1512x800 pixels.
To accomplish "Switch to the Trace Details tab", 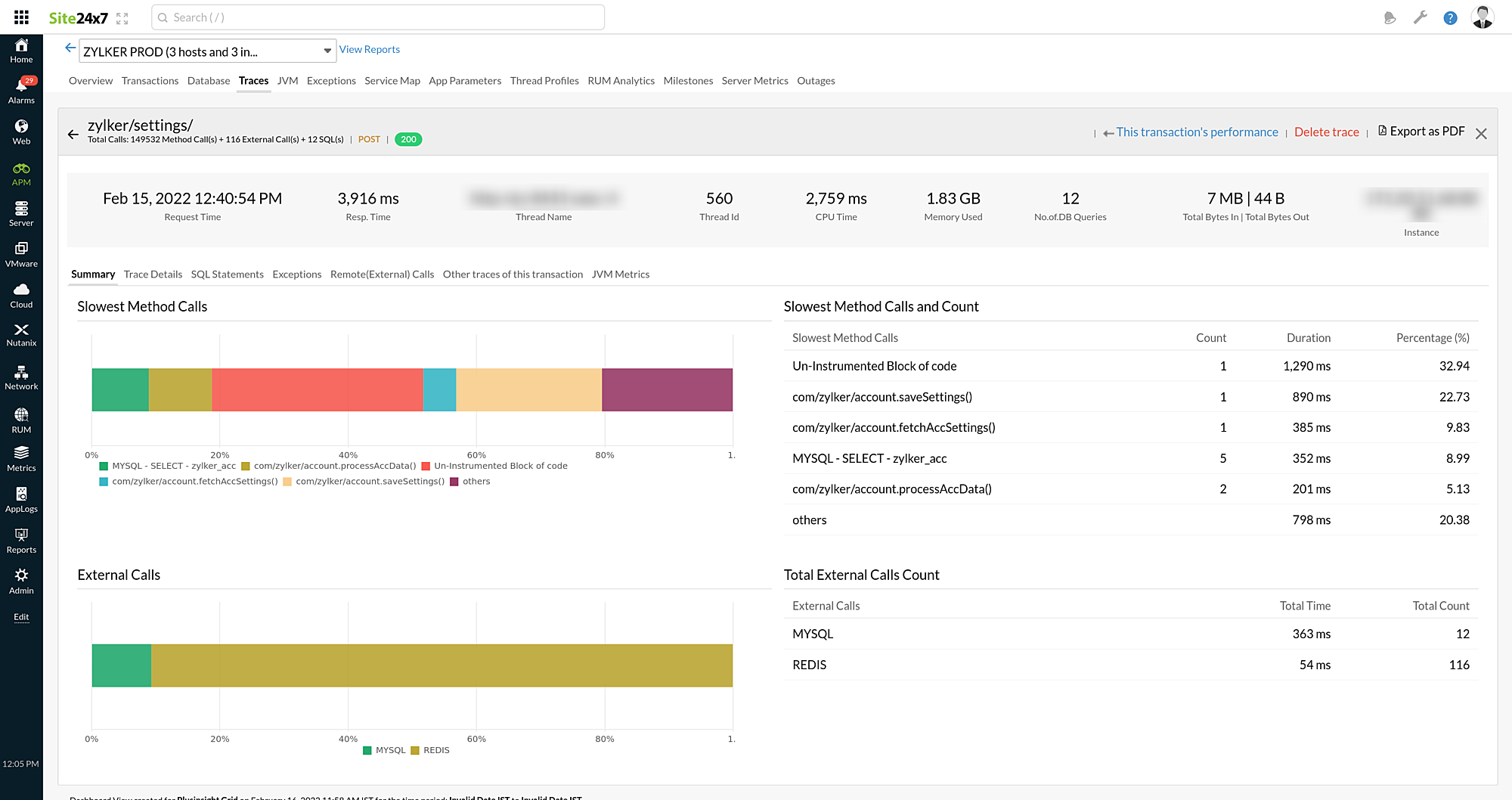I will 153,274.
